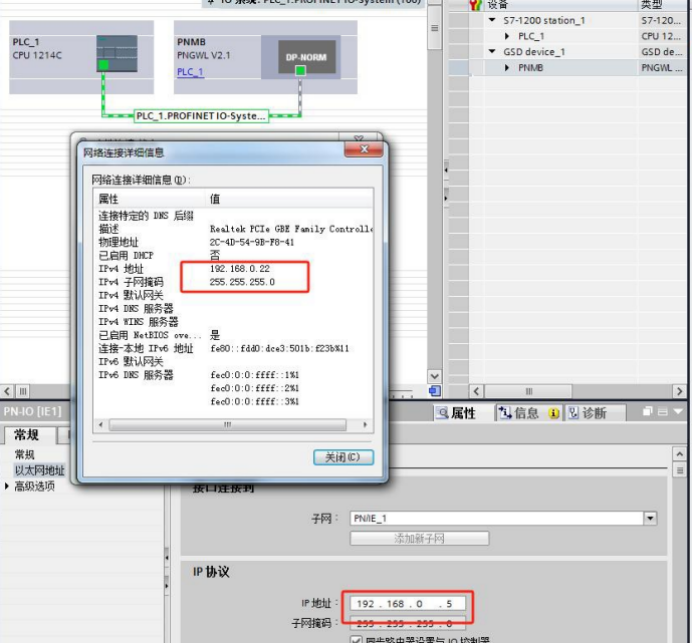Select the green port under DP-NORM

[301, 70]
